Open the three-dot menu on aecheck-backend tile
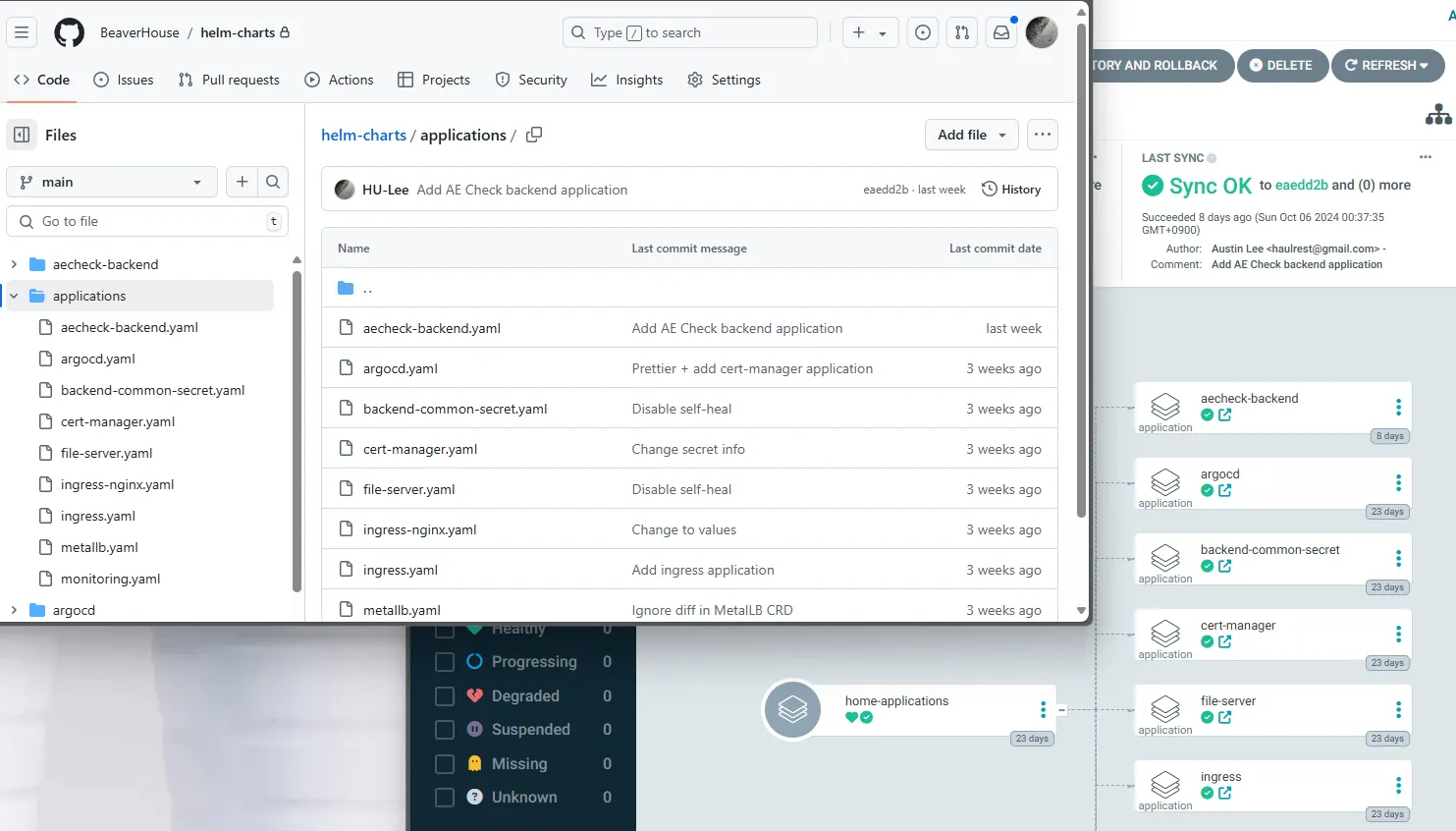Viewport: 1456px width, 831px height. click(1398, 407)
